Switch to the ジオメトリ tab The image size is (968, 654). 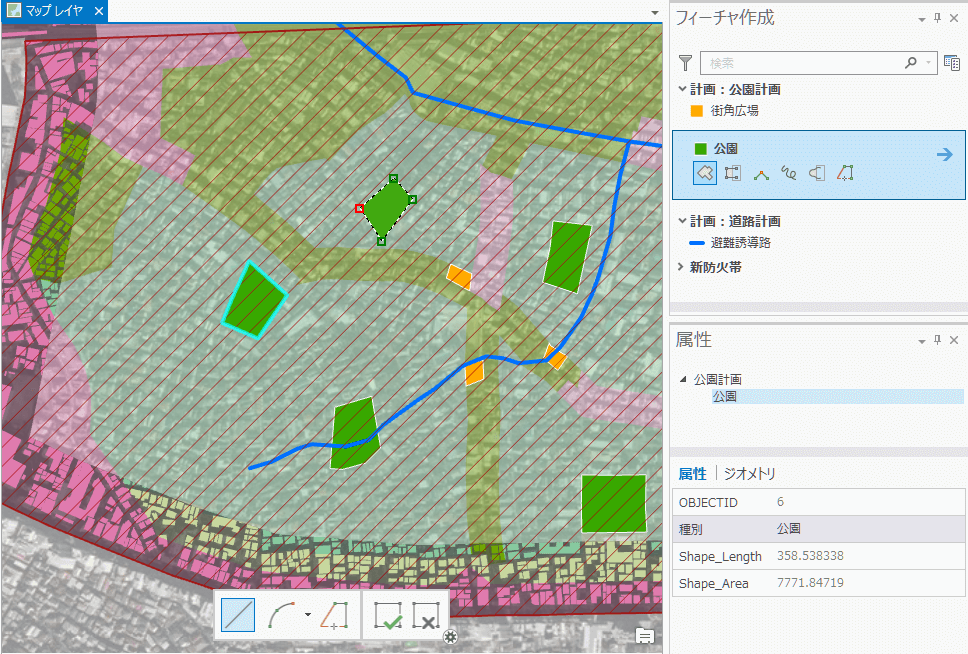click(750, 473)
